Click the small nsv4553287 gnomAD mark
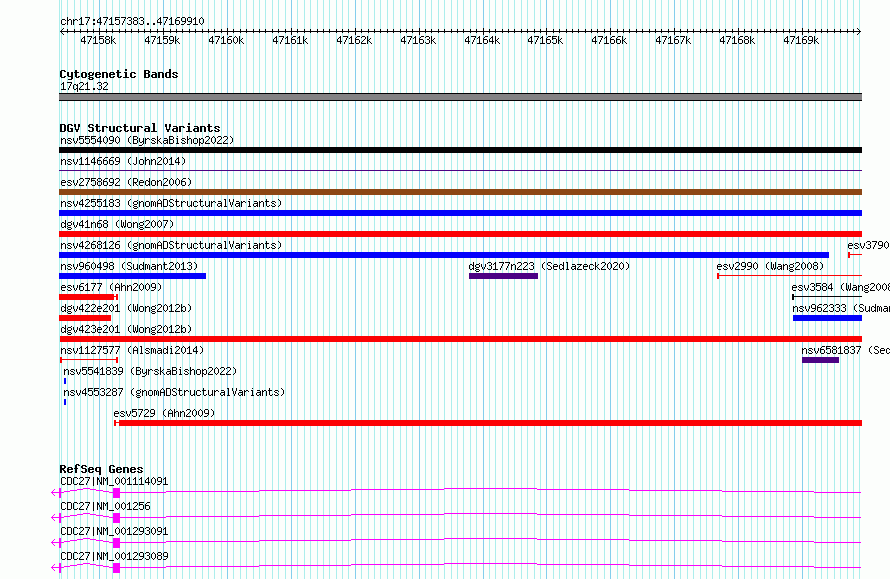Viewport: 890px width, 579px height. 65,402
